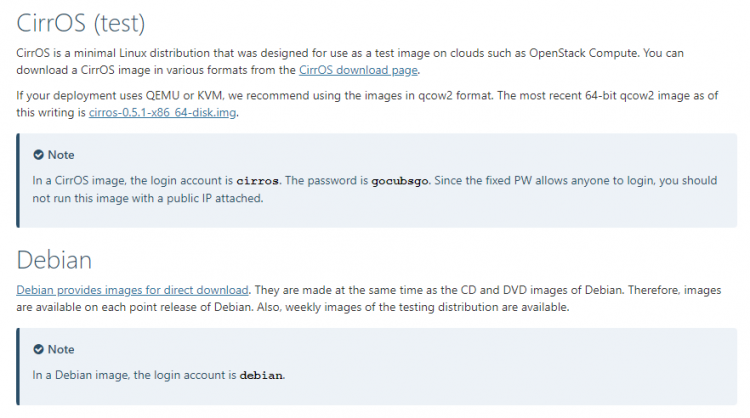Select the CirrOS (test) heading

(x=81, y=23)
